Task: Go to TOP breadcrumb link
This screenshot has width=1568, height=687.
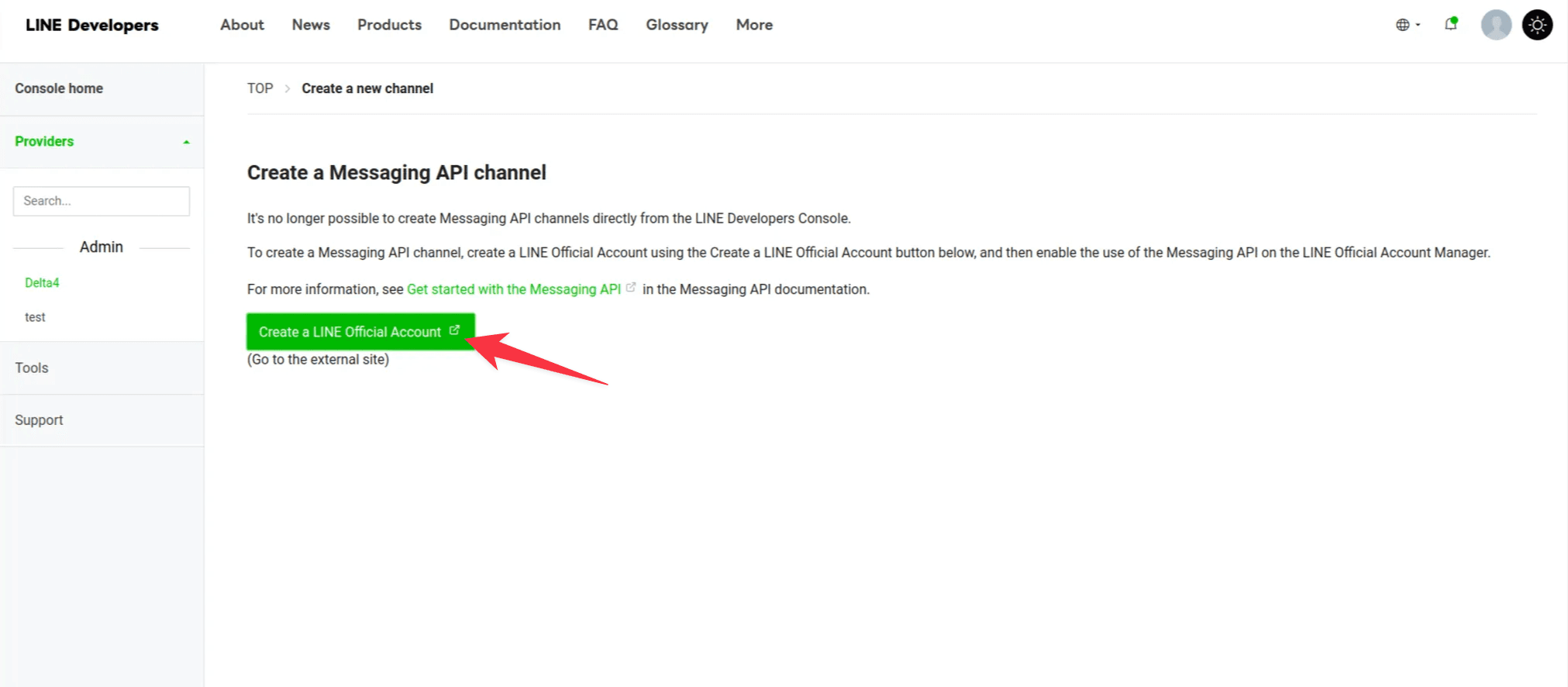Action: tap(260, 88)
